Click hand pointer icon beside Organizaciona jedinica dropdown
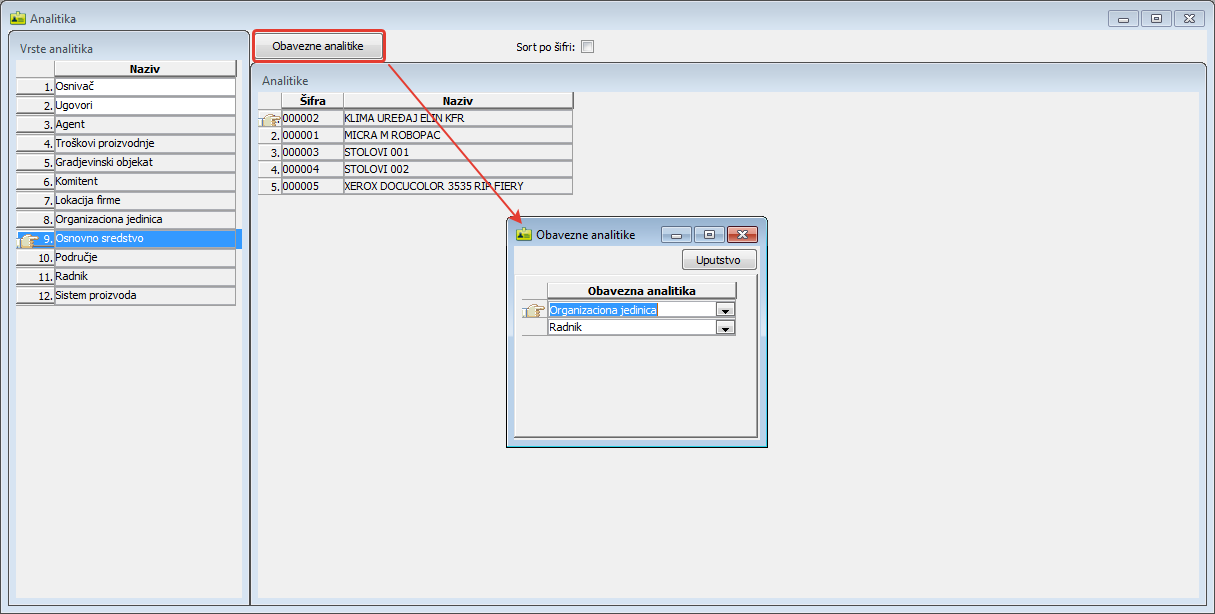This screenshot has height=614, width=1215. pyautogui.click(x=534, y=310)
